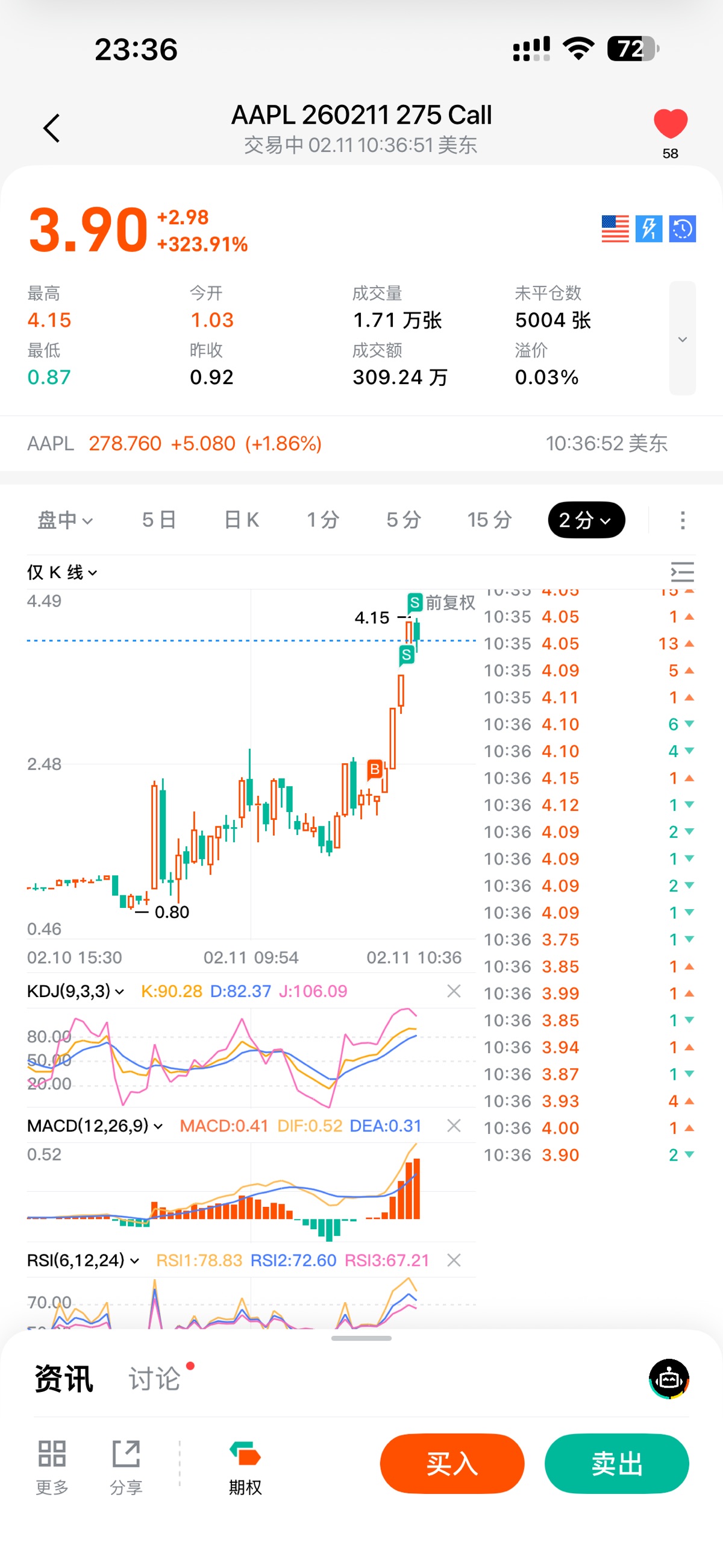Open the 仅 K 线 chart type dropdown
The height and width of the screenshot is (1568, 723).
62,573
